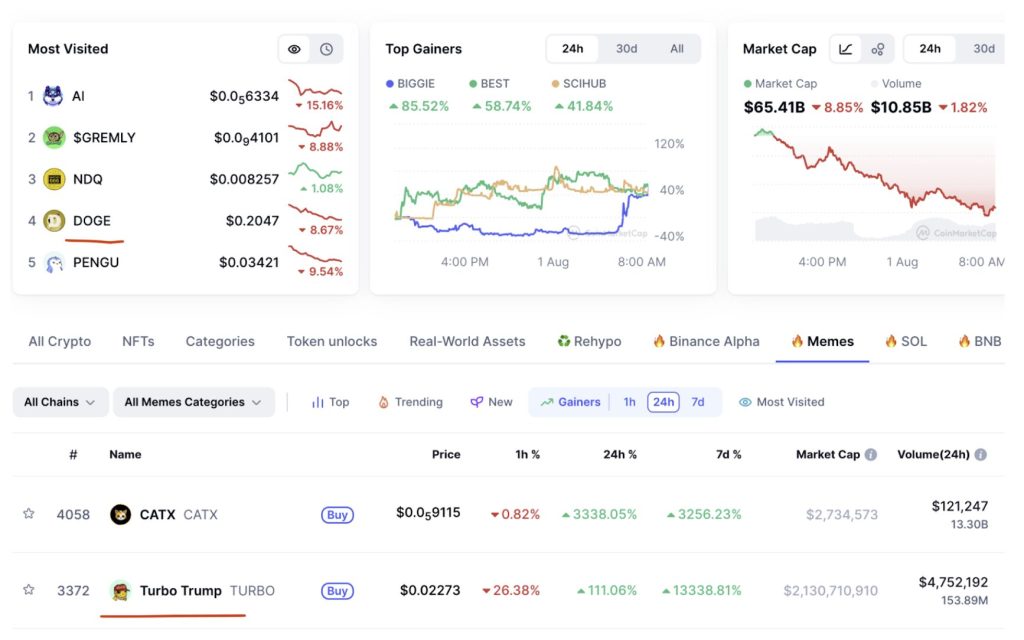Viewport: 1024px width, 640px height.
Task: Toggle Top Gainers to All time
Action: [677, 49]
